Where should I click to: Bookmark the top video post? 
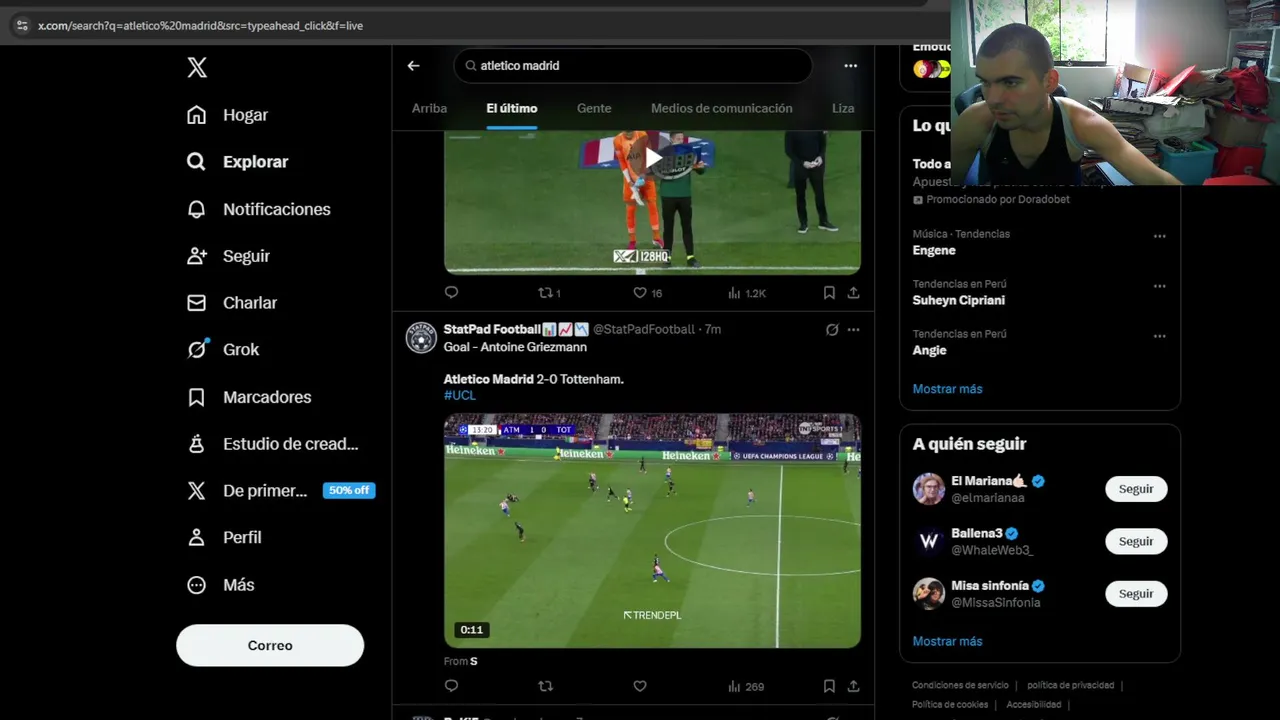829,293
